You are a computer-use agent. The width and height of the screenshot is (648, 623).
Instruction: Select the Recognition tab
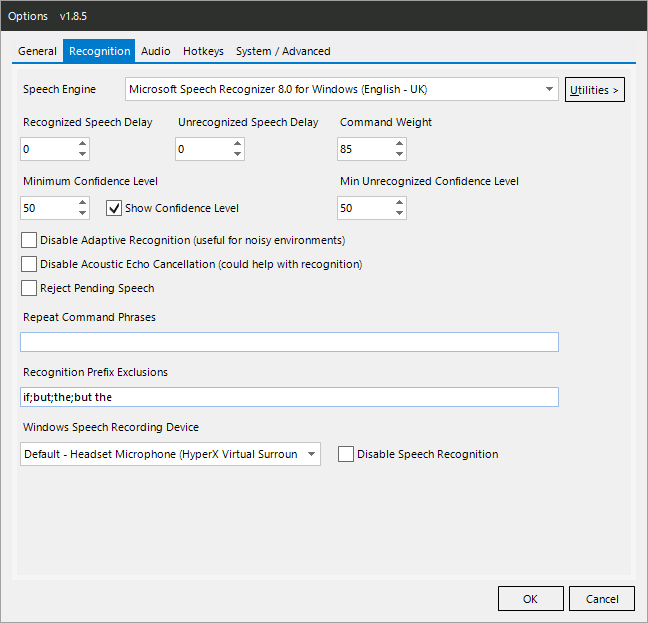(99, 51)
